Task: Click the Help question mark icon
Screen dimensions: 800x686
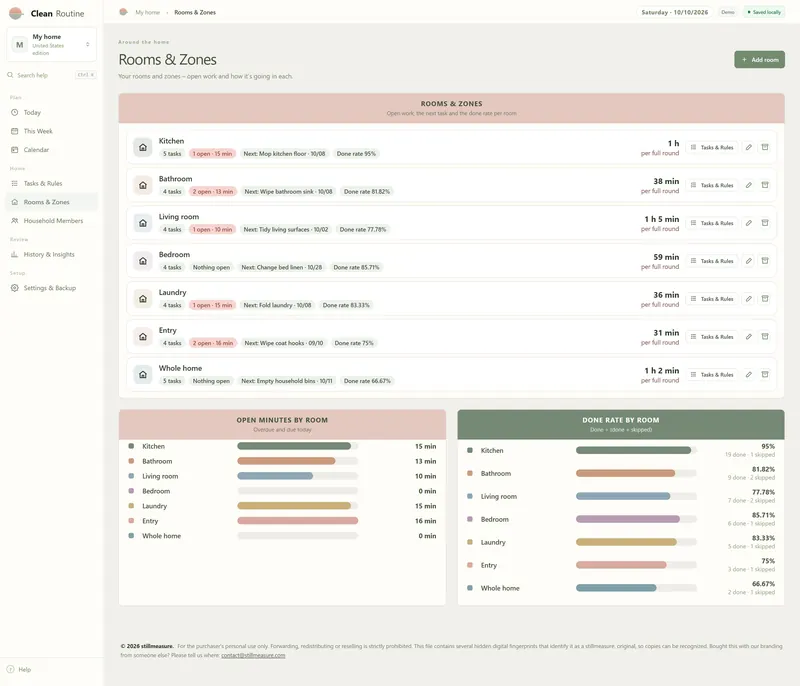Action: click(x=10, y=669)
